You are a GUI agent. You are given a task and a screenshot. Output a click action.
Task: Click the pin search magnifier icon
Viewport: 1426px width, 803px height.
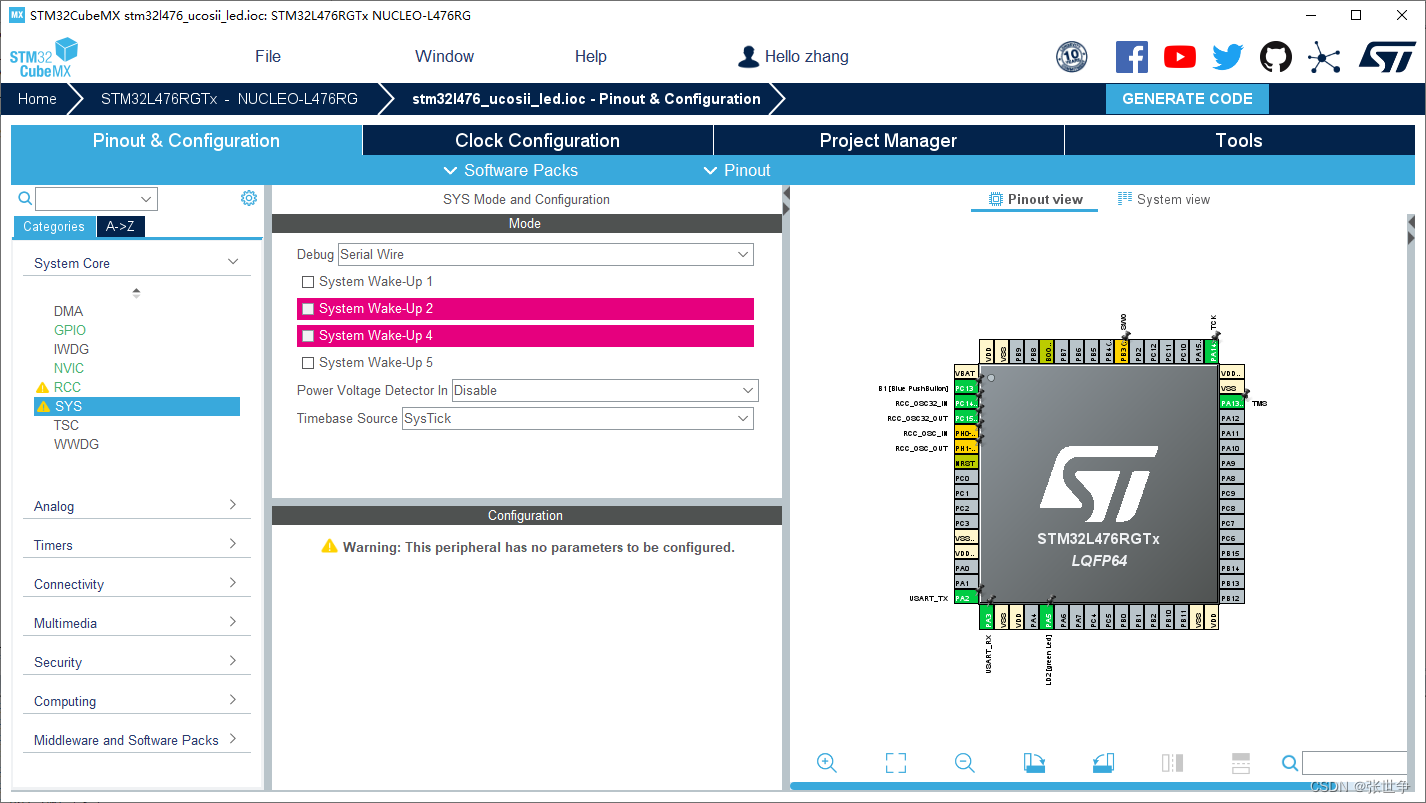pyautogui.click(x=1290, y=764)
